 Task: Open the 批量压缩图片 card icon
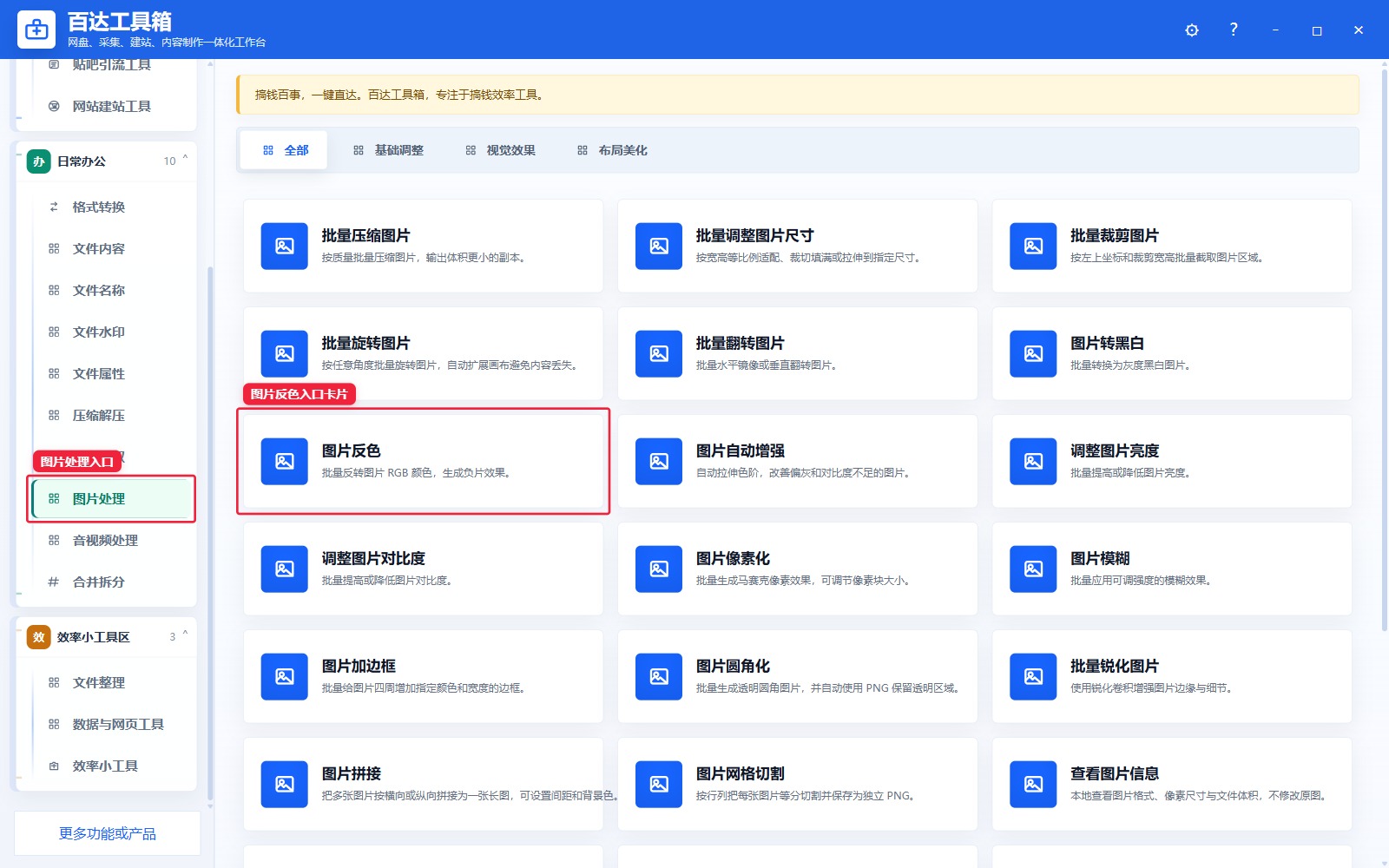(284, 246)
